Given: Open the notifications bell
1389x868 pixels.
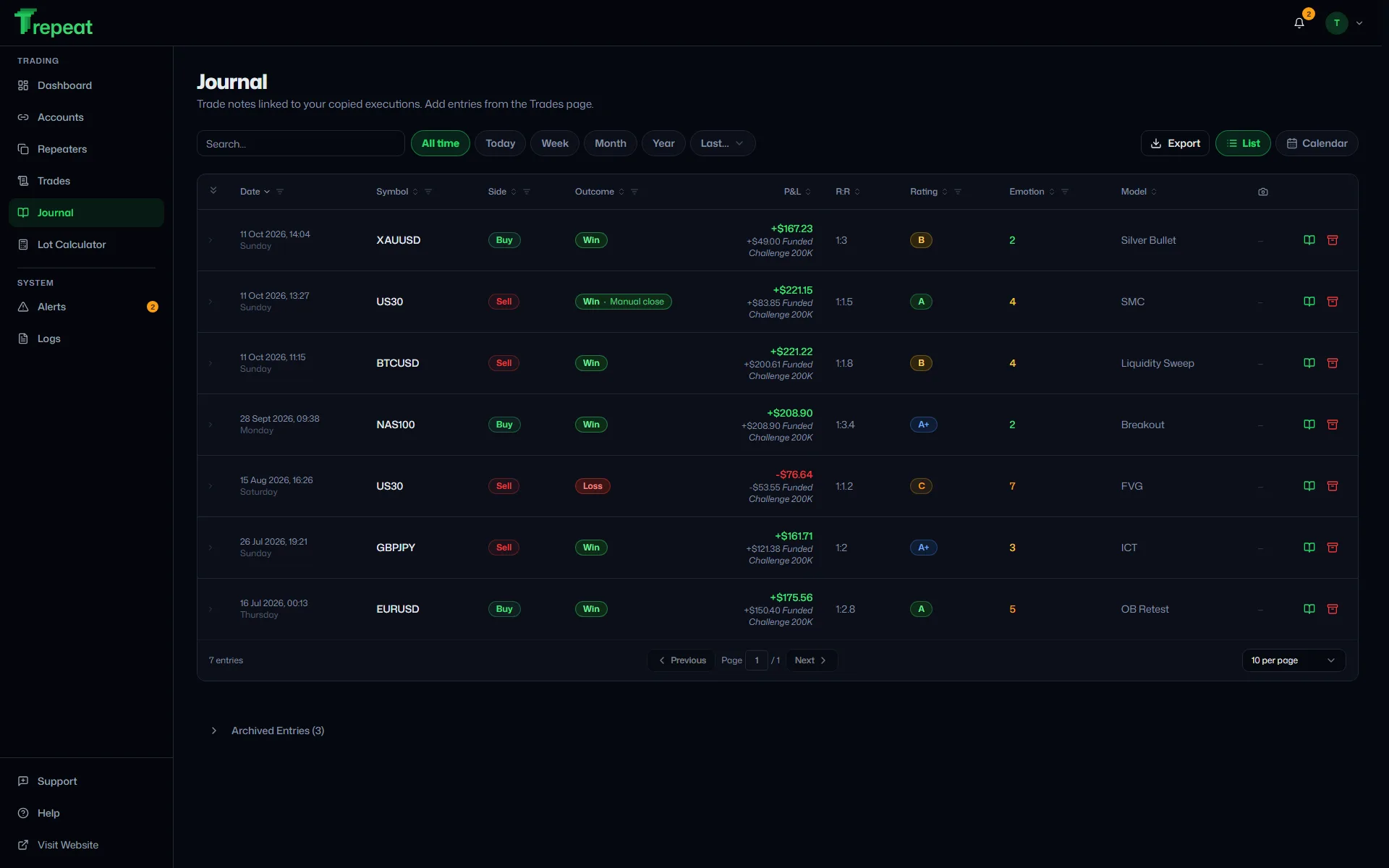Looking at the screenshot, I should pyautogui.click(x=1299, y=23).
